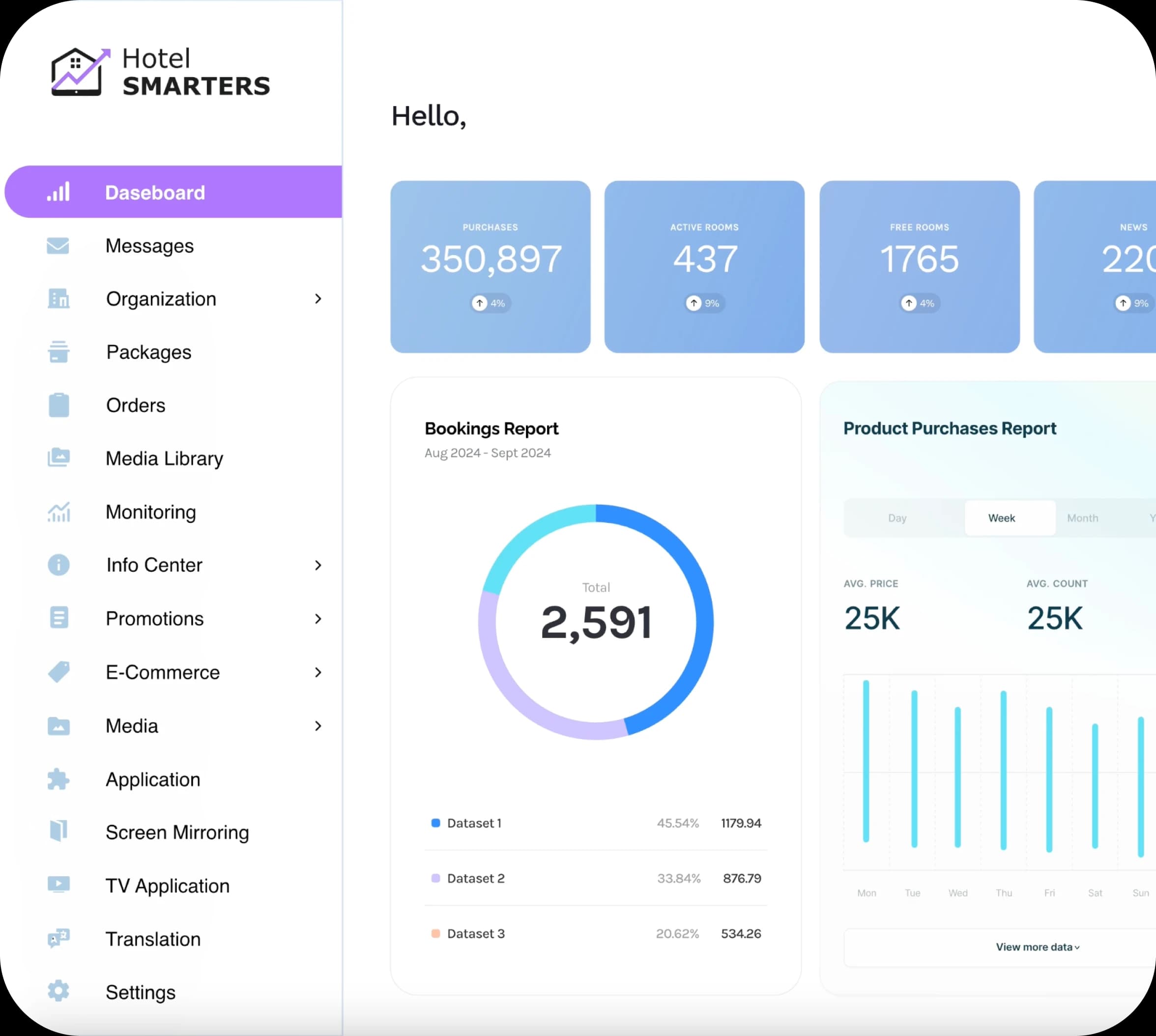Expand the E-Commerce submenu chevron
The image size is (1156, 1036).
pos(318,672)
